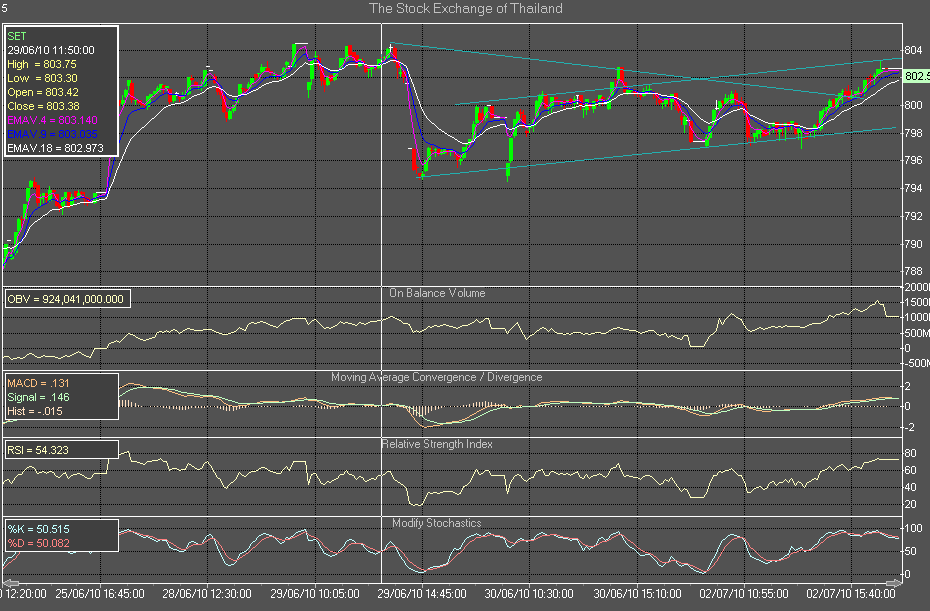Click the 804 price axis label
The height and width of the screenshot is (611, 930).
[913, 50]
